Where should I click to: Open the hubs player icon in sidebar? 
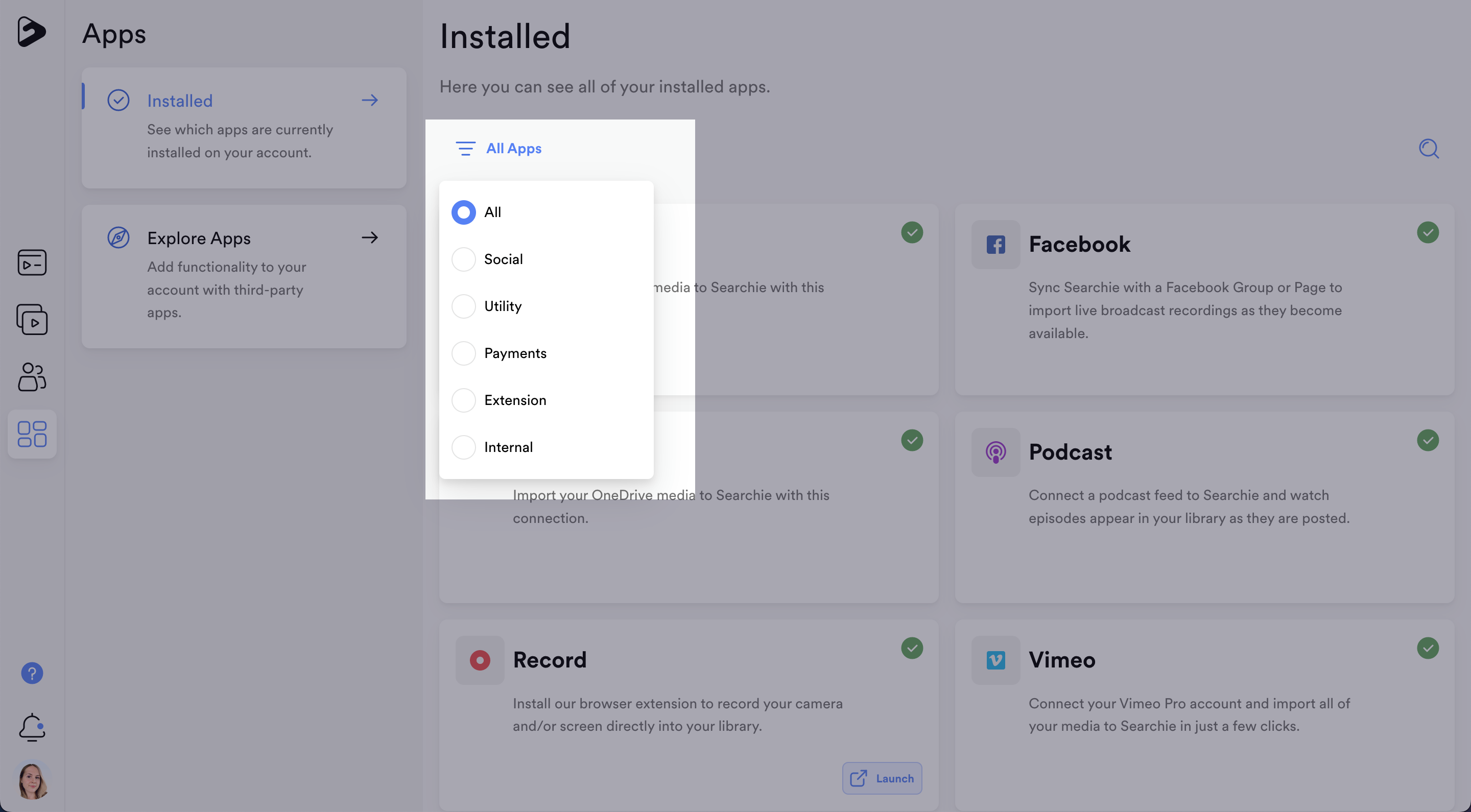[x=32, y=262]
